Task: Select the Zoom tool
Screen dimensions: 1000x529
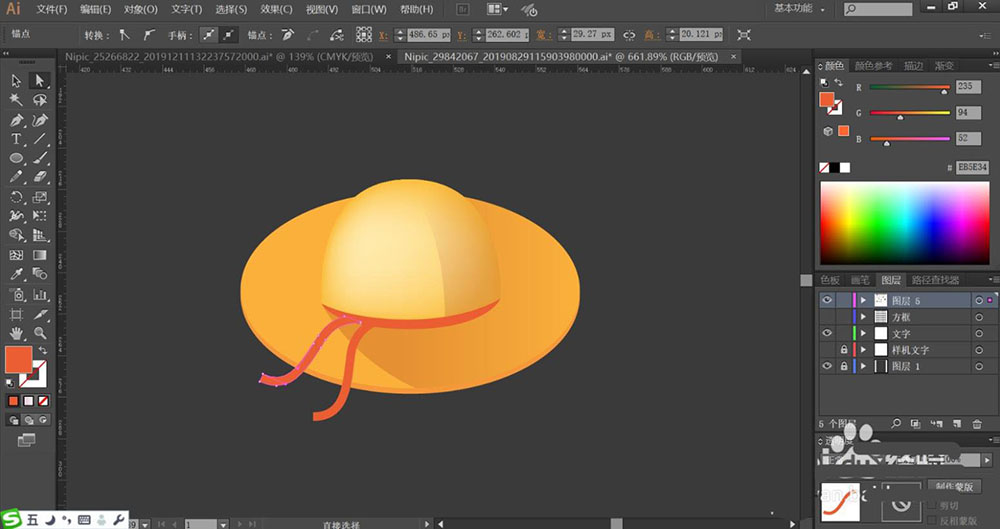Action: (x=40, y=333)
